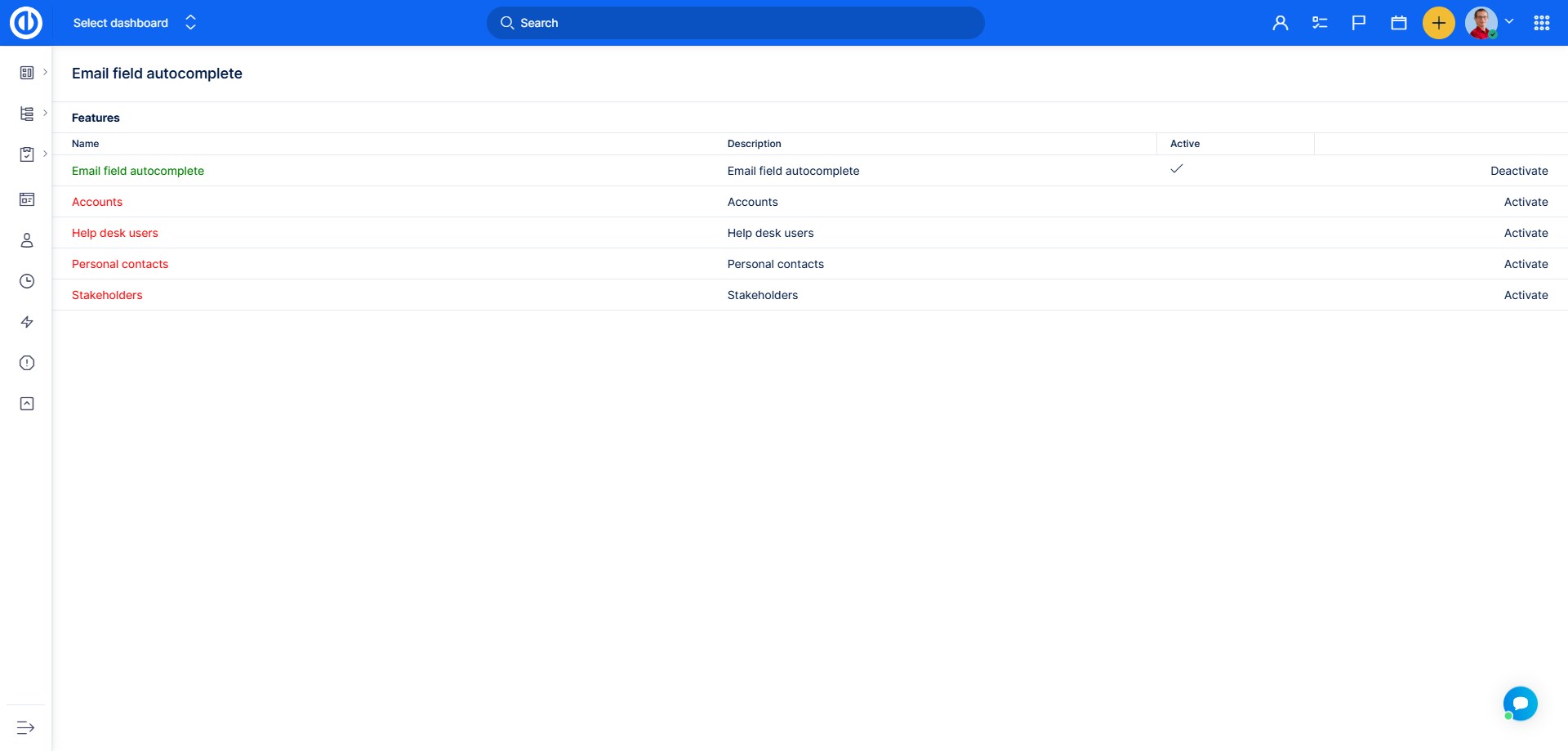This screenshot has height=751, width=1568.
Task: Open the task checklist icon in header
Action: [1320, 23]
